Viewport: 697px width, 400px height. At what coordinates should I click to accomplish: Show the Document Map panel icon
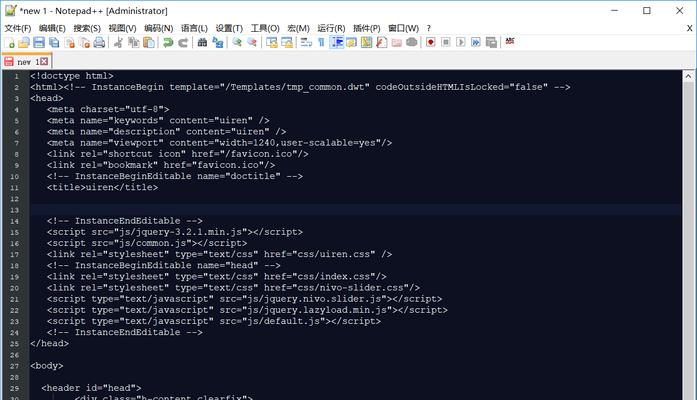[366, 43]
